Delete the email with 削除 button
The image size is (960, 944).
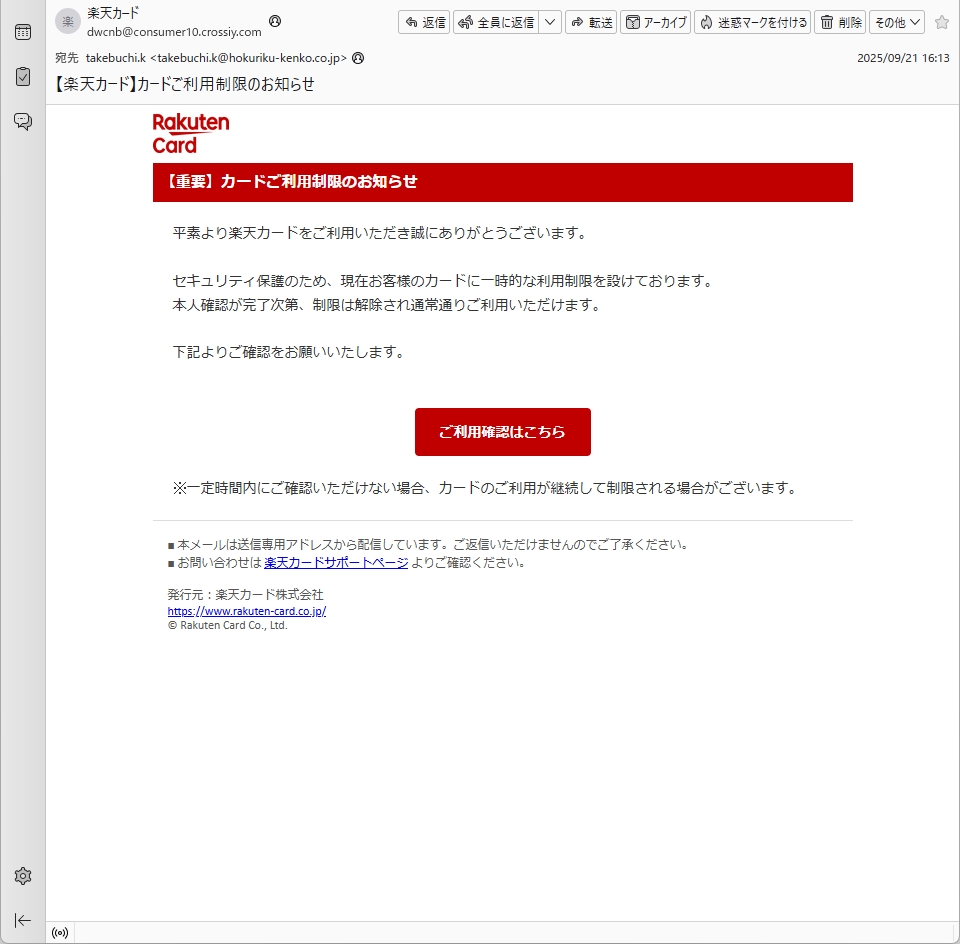840,22
